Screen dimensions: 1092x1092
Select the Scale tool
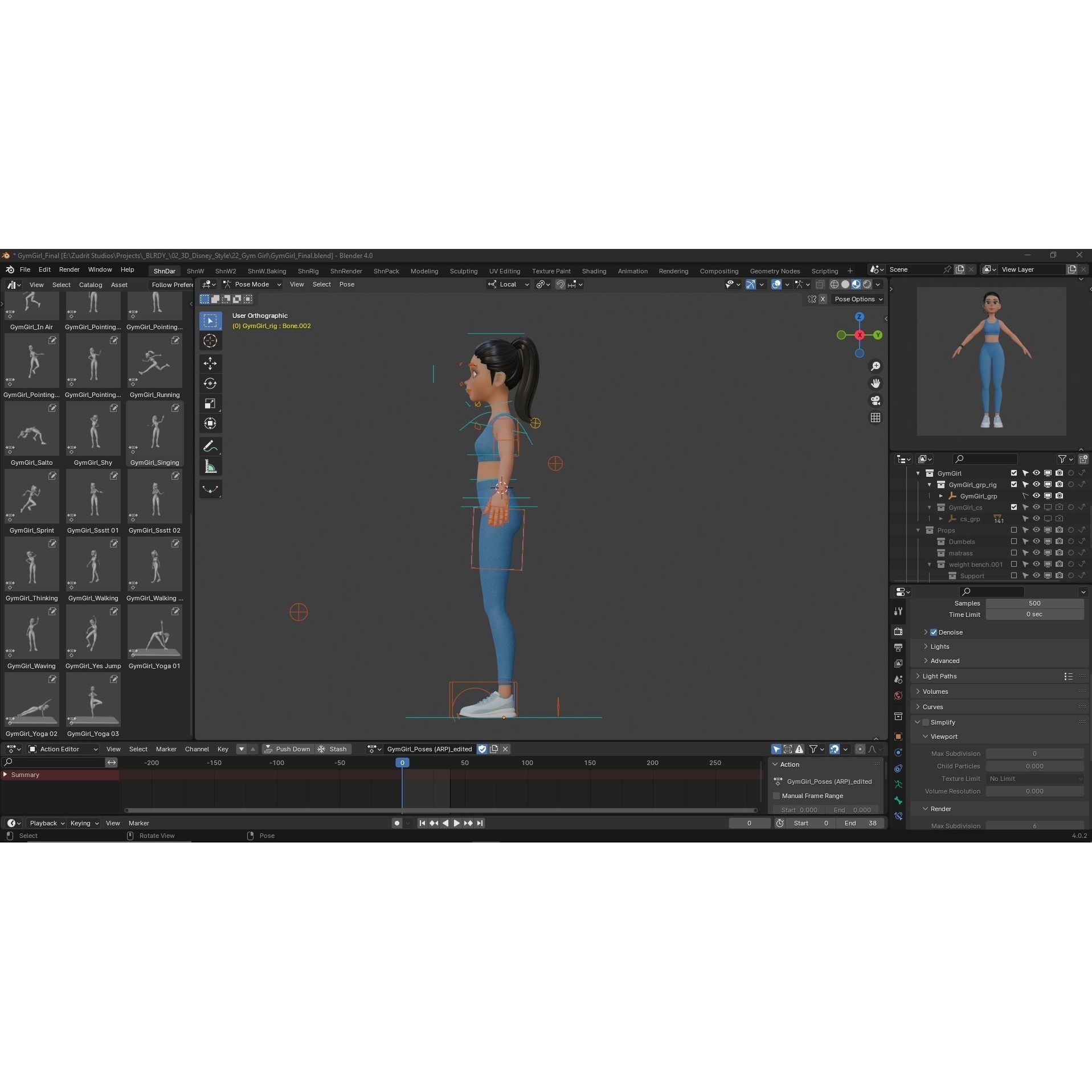[x=210, y=403]
